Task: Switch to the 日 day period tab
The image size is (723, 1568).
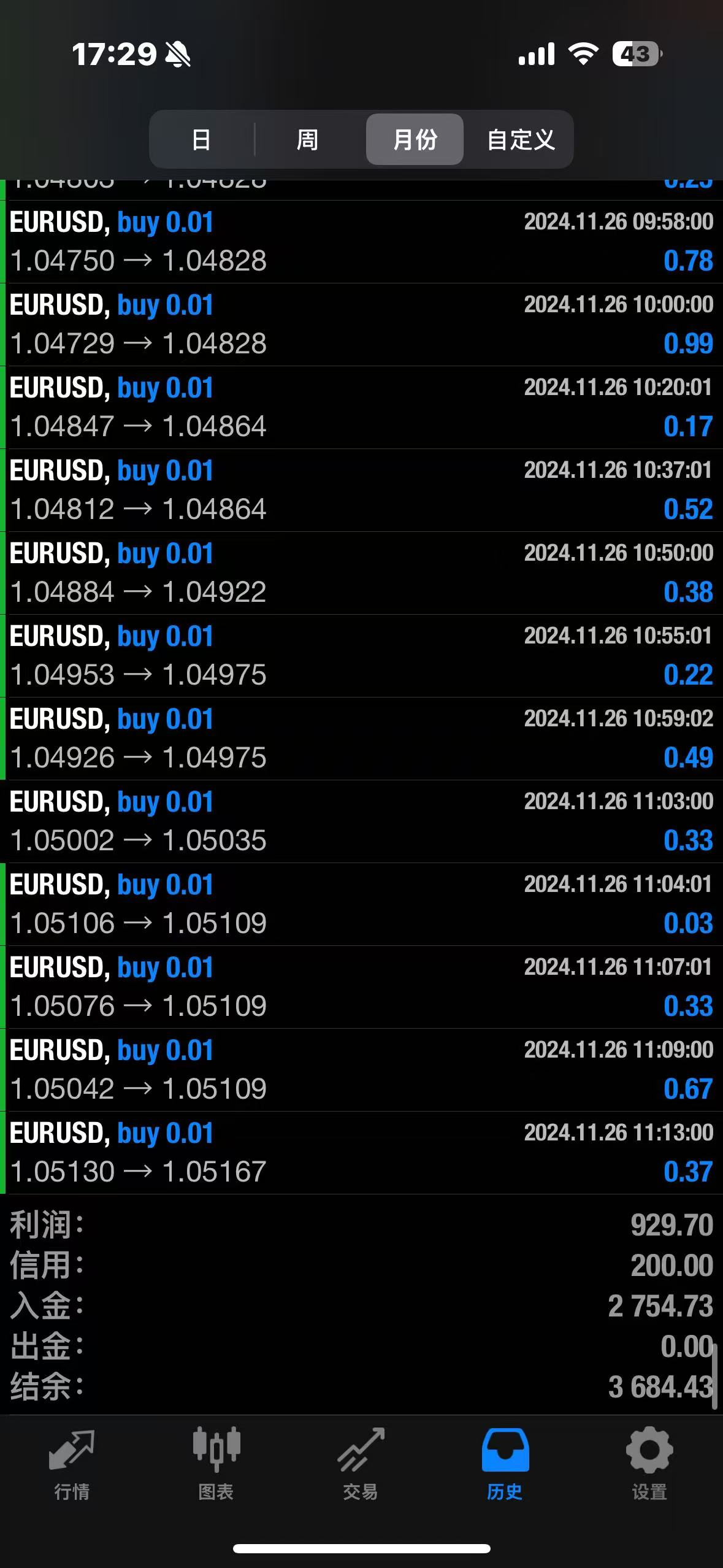Action: point(202,139)
